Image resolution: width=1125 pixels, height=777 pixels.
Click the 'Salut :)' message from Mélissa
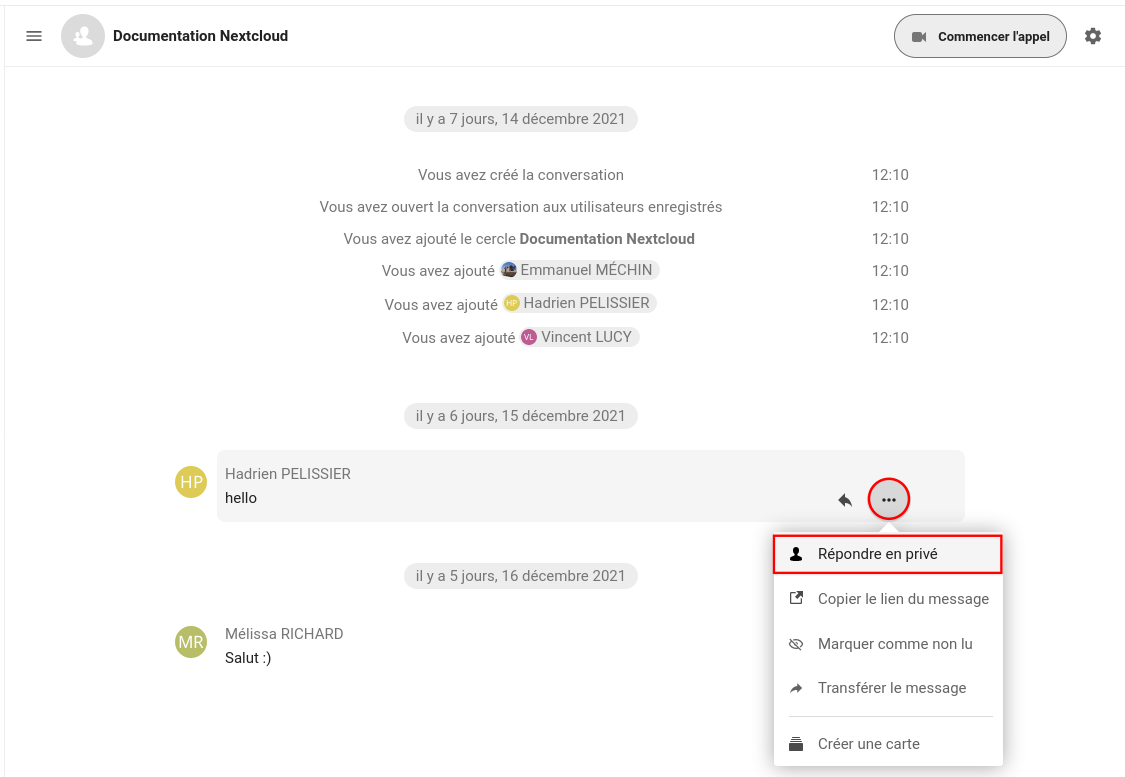248,658
